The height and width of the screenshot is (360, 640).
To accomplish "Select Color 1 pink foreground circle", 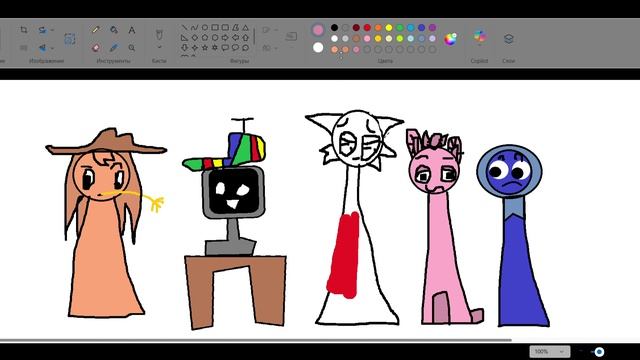I will click(x=318, y=30).
